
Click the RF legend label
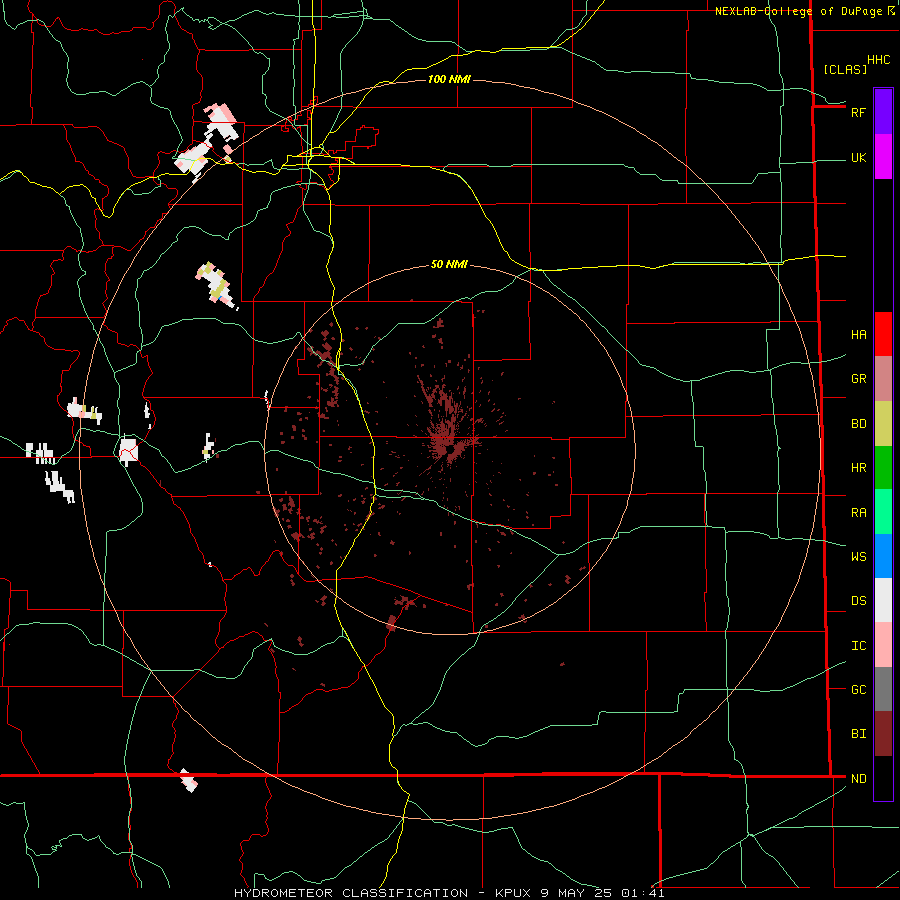tap(858, 112)
